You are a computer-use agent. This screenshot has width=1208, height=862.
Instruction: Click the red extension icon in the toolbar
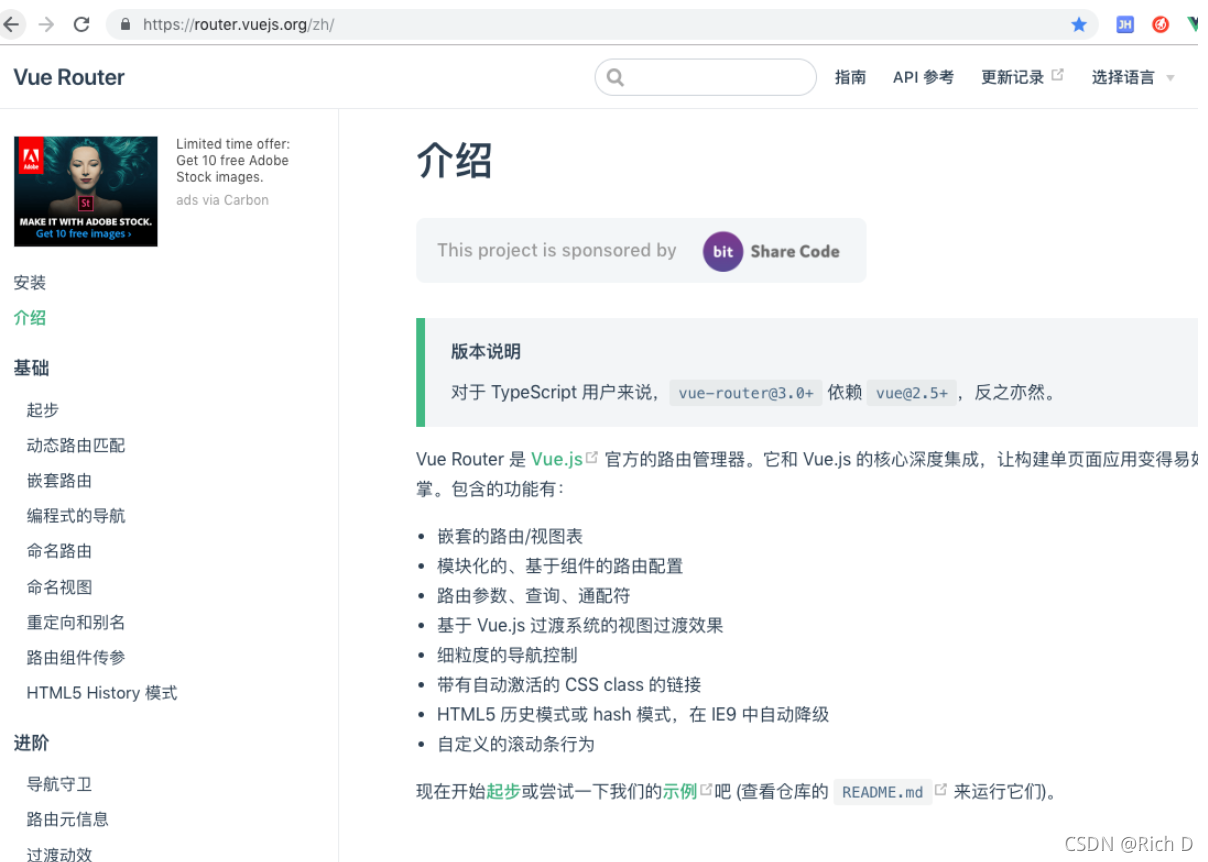pyautogui.click(x=1160, y=23)
